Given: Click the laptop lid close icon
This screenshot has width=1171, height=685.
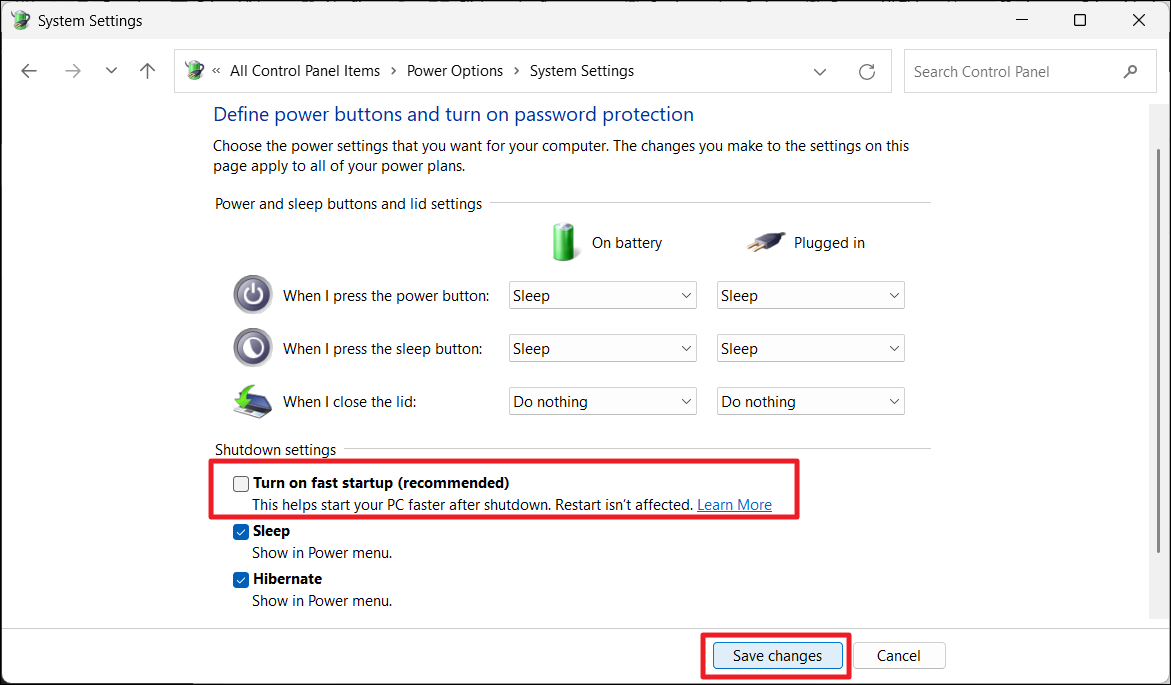Looking at the screenshot, I should click(x=252, y=401).
